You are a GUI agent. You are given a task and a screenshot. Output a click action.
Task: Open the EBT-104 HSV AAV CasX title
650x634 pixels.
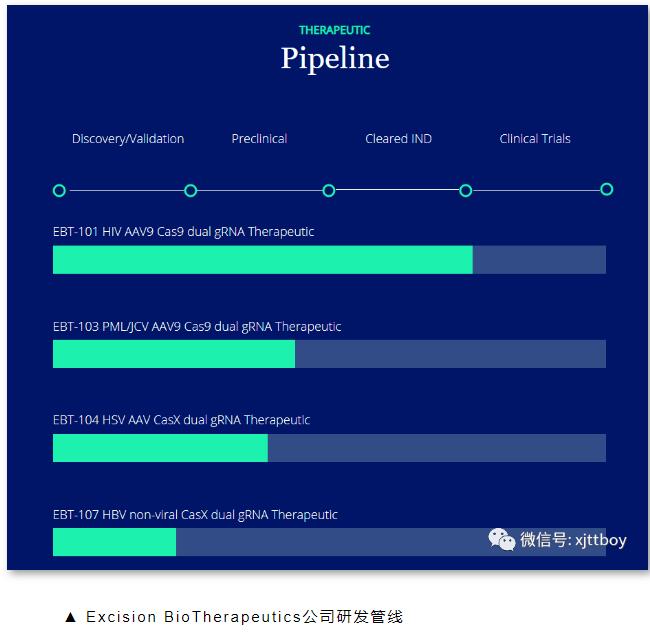pyautogui.click(x=182, y=420)
